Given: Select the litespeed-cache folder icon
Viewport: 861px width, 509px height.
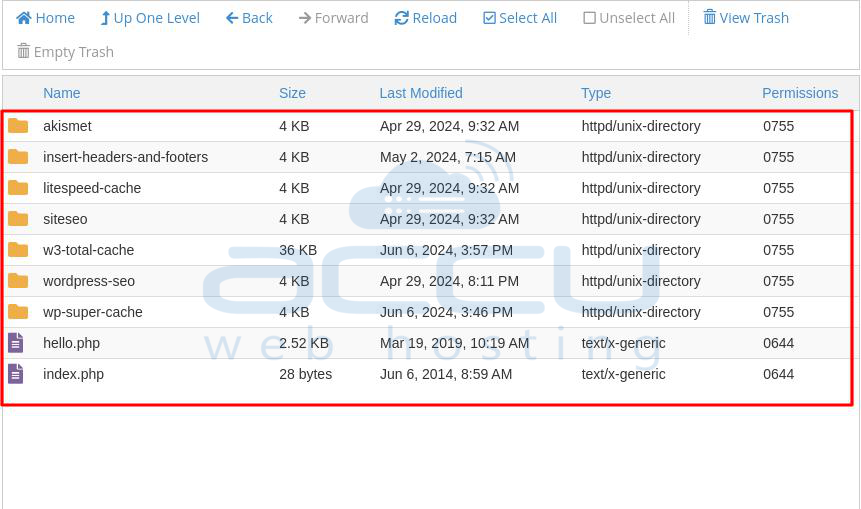Looking at the screenshot, I should tap(18, 188).
